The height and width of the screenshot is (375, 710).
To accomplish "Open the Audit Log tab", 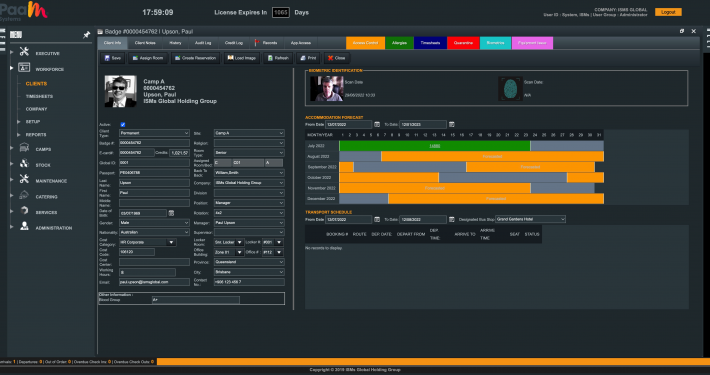I will coord(203,43).
